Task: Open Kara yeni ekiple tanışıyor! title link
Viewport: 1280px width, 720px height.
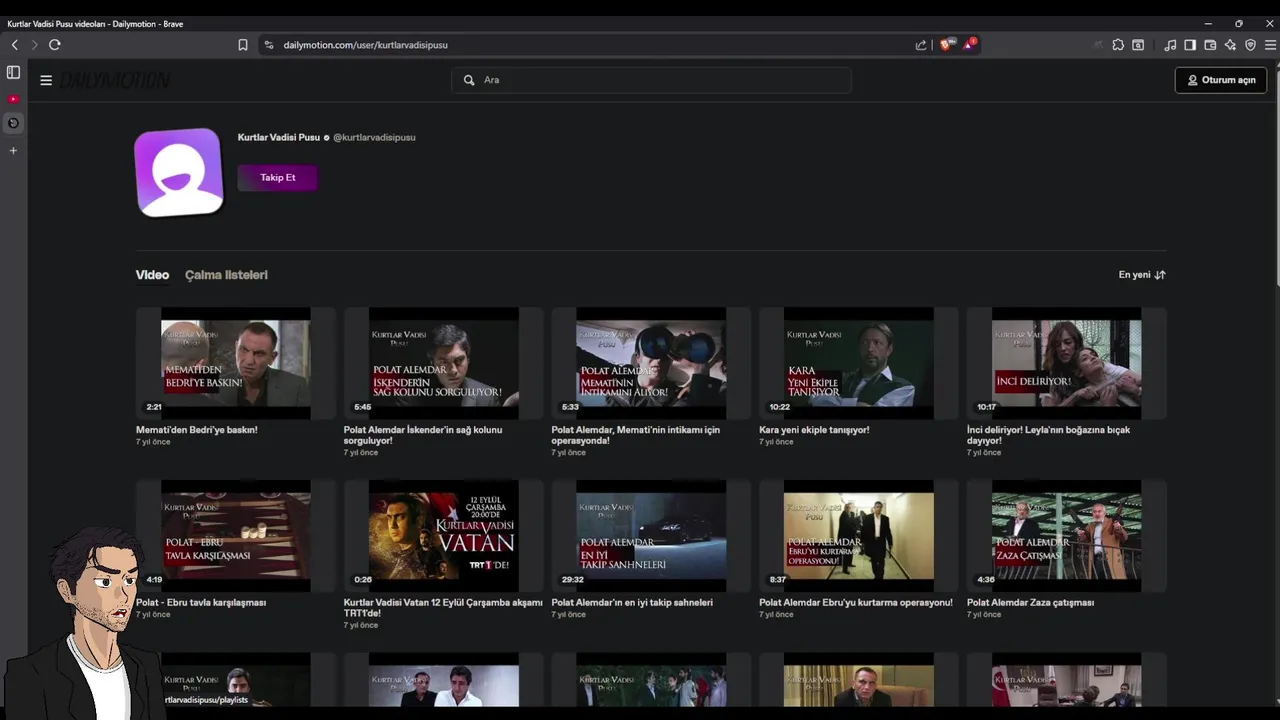Action: click(x=814, y=430)
